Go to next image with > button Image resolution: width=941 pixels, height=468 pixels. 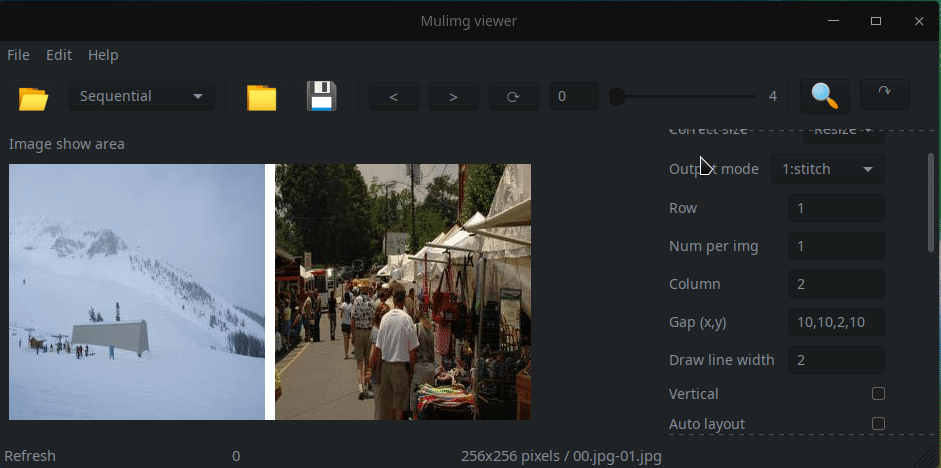click(x=454, y=97)
